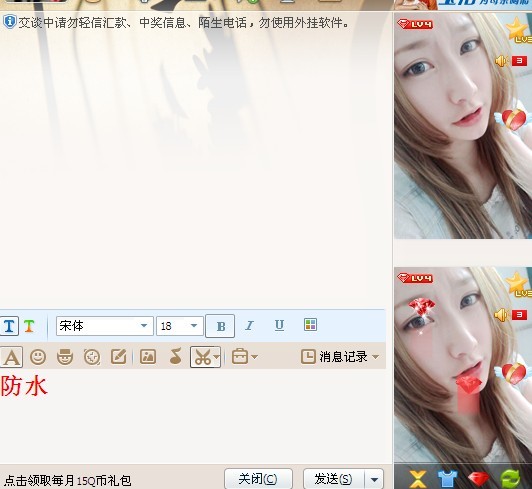Open the font size dropdown showing 18
Viewport: 532px width, 489px height.
(180, 326)
